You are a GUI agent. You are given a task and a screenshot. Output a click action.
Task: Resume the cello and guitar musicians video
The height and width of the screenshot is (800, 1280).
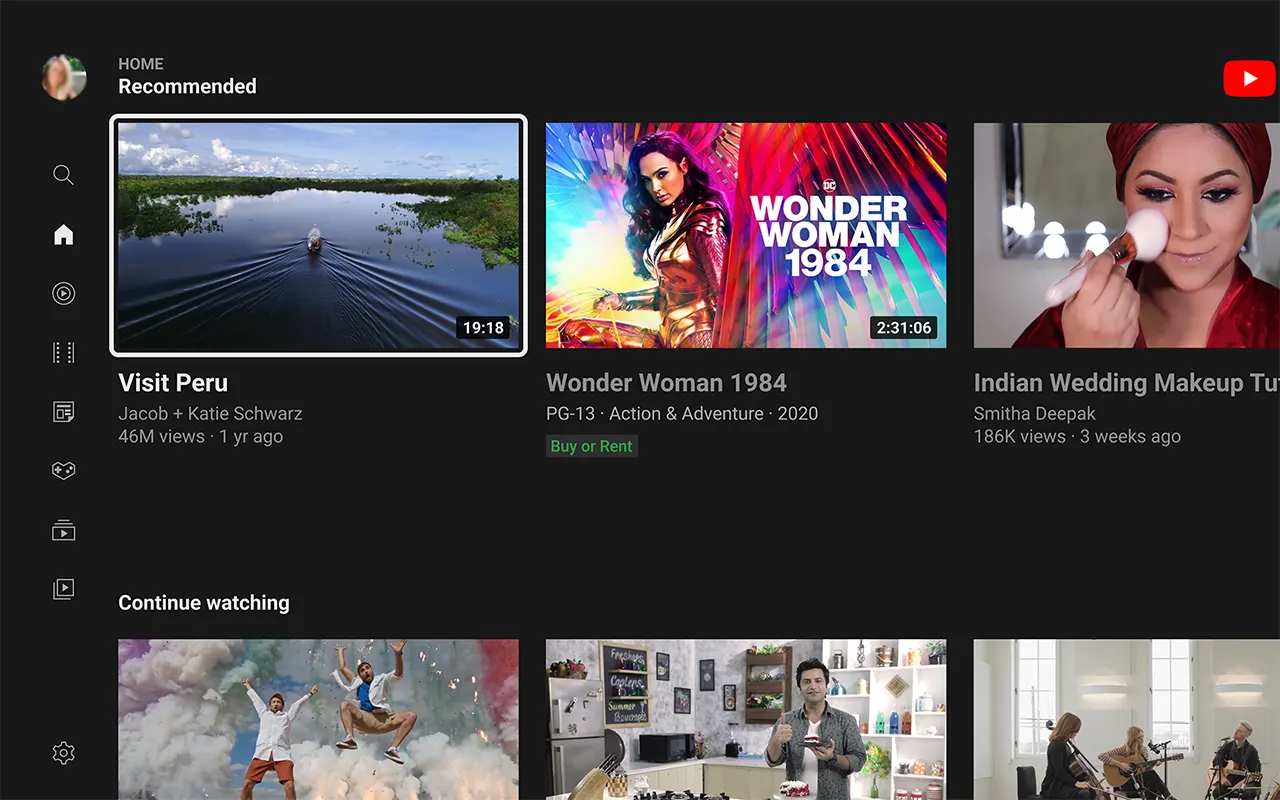pos(1127,720)
